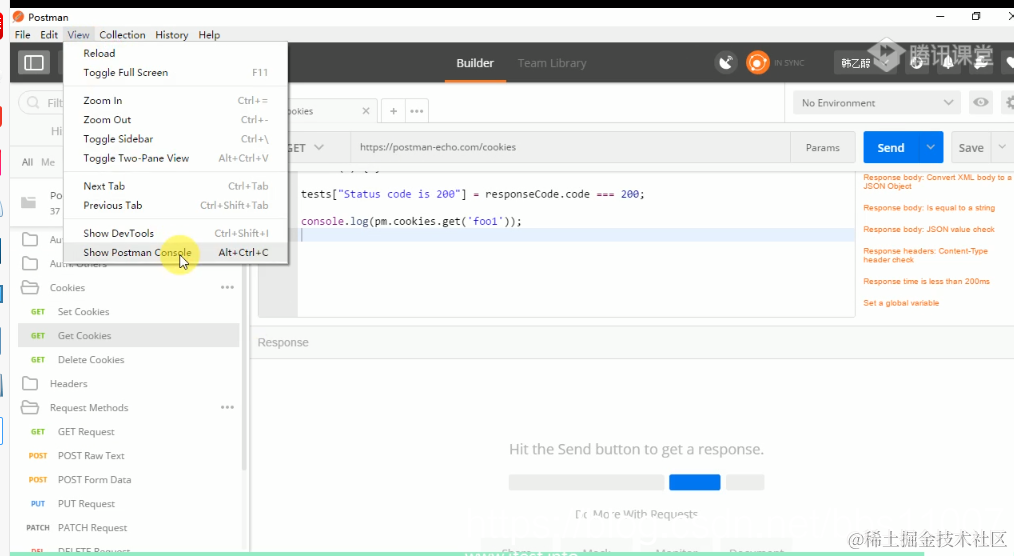Select Show DevTools menu item
The width and height of the screenshot is (1014, 556).
tap(176, 233)
